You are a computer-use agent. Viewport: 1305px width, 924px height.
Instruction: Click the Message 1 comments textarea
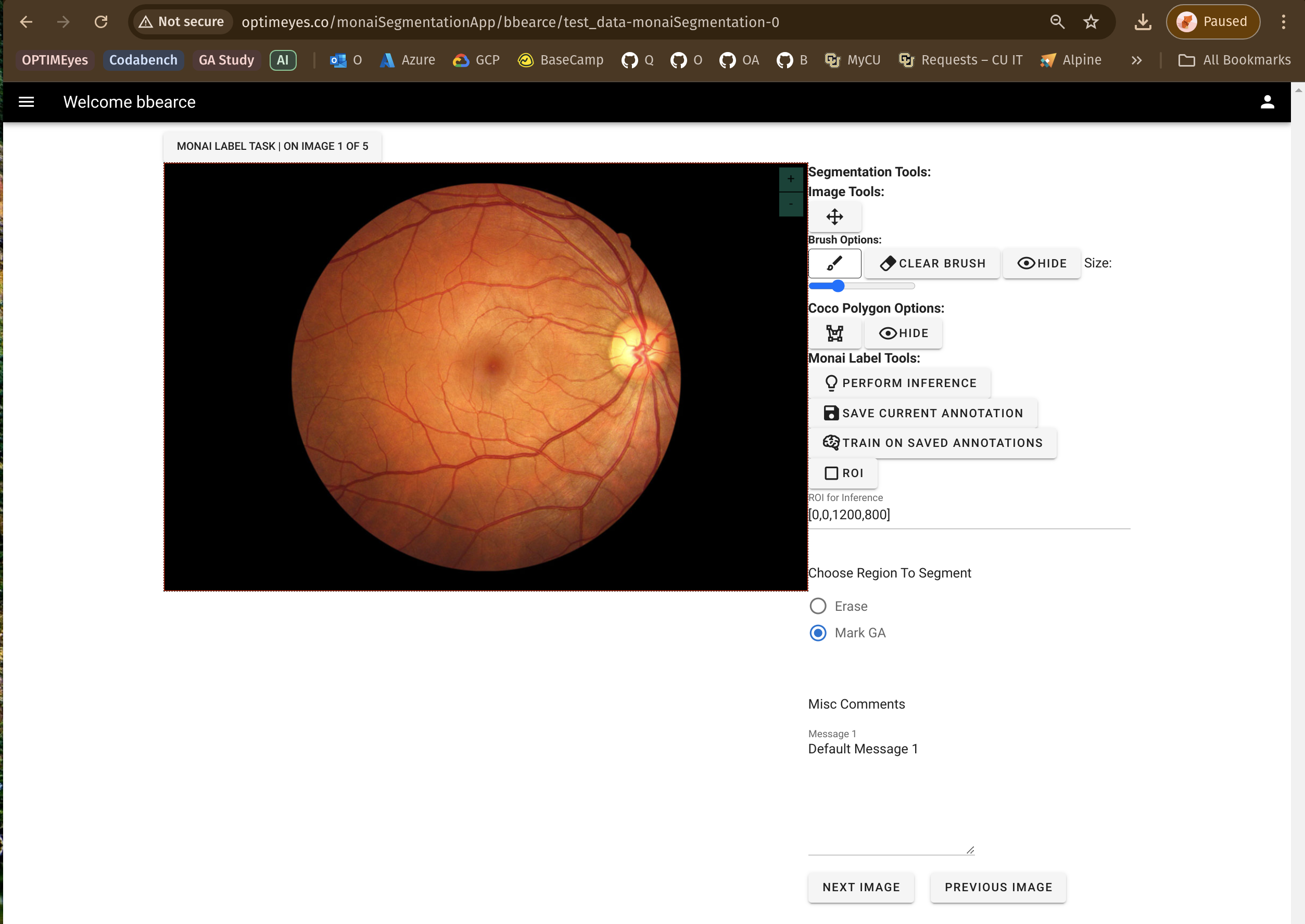(x=891, y=797)
